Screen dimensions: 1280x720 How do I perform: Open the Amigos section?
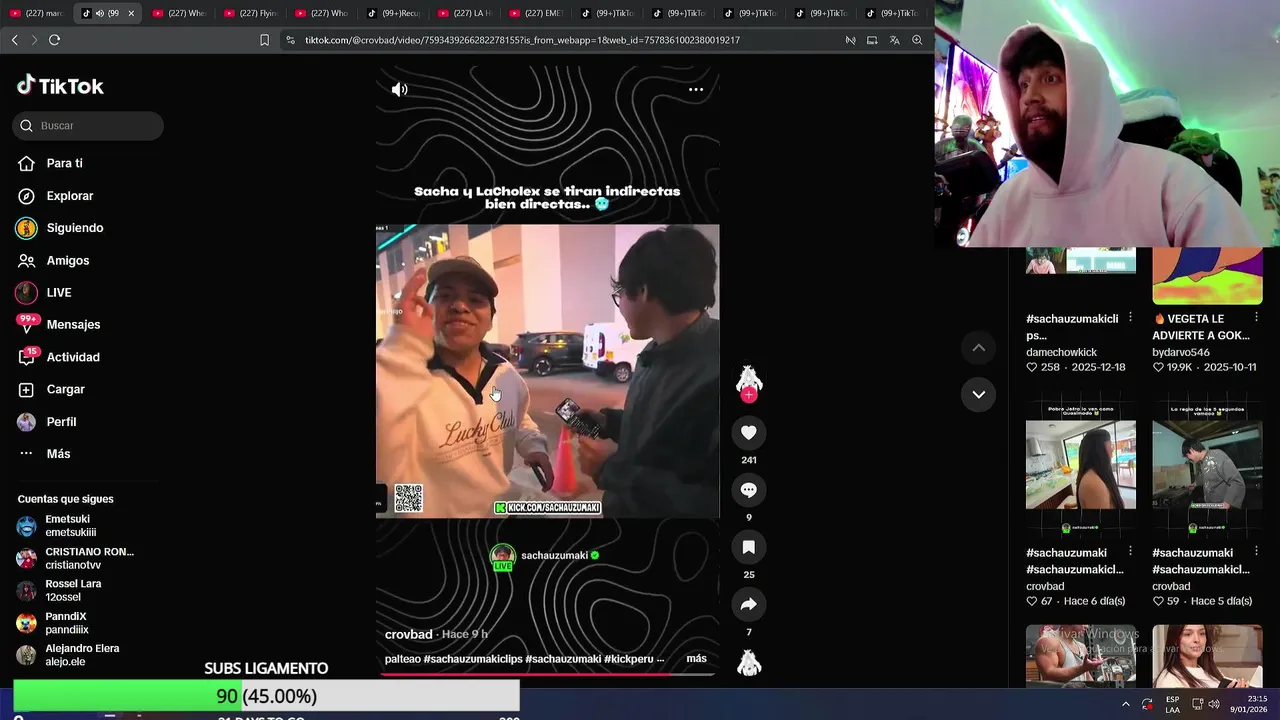(x=67, y=260)
